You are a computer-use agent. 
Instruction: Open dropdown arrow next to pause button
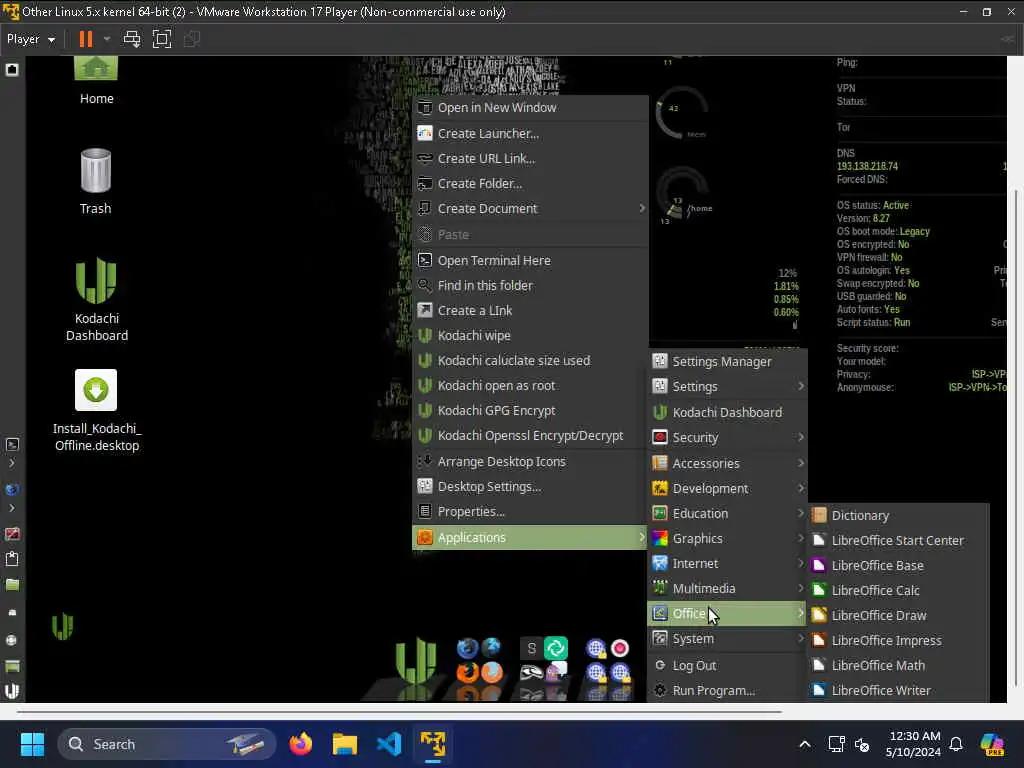(x=106, y=39)
